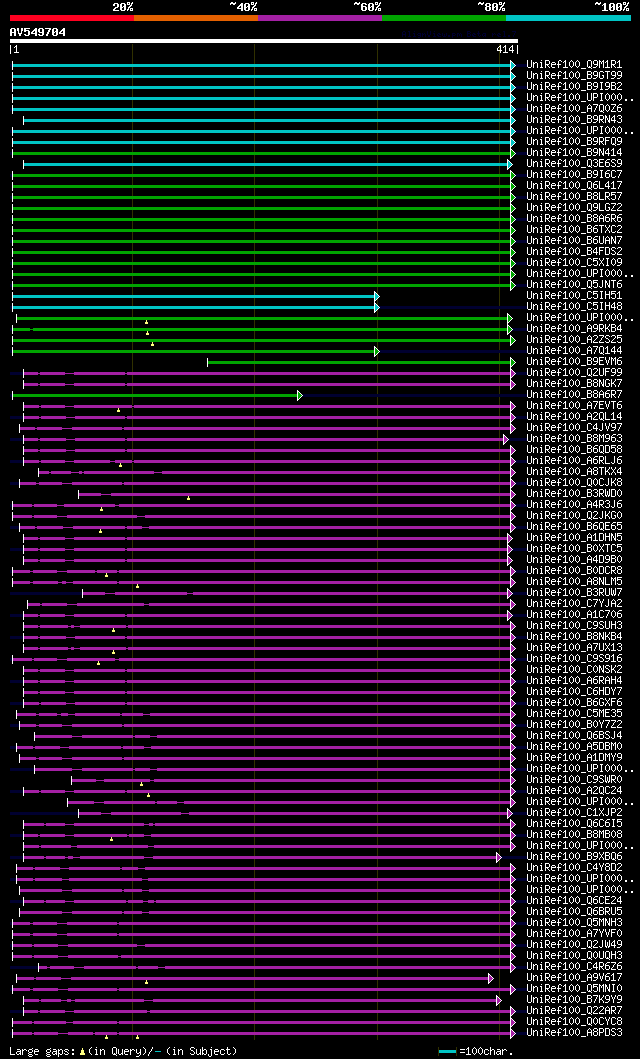Open hit UniRef100_Q9M1R1
Viewport: 640px width, 1059px height.
click(x=575, y=64)
